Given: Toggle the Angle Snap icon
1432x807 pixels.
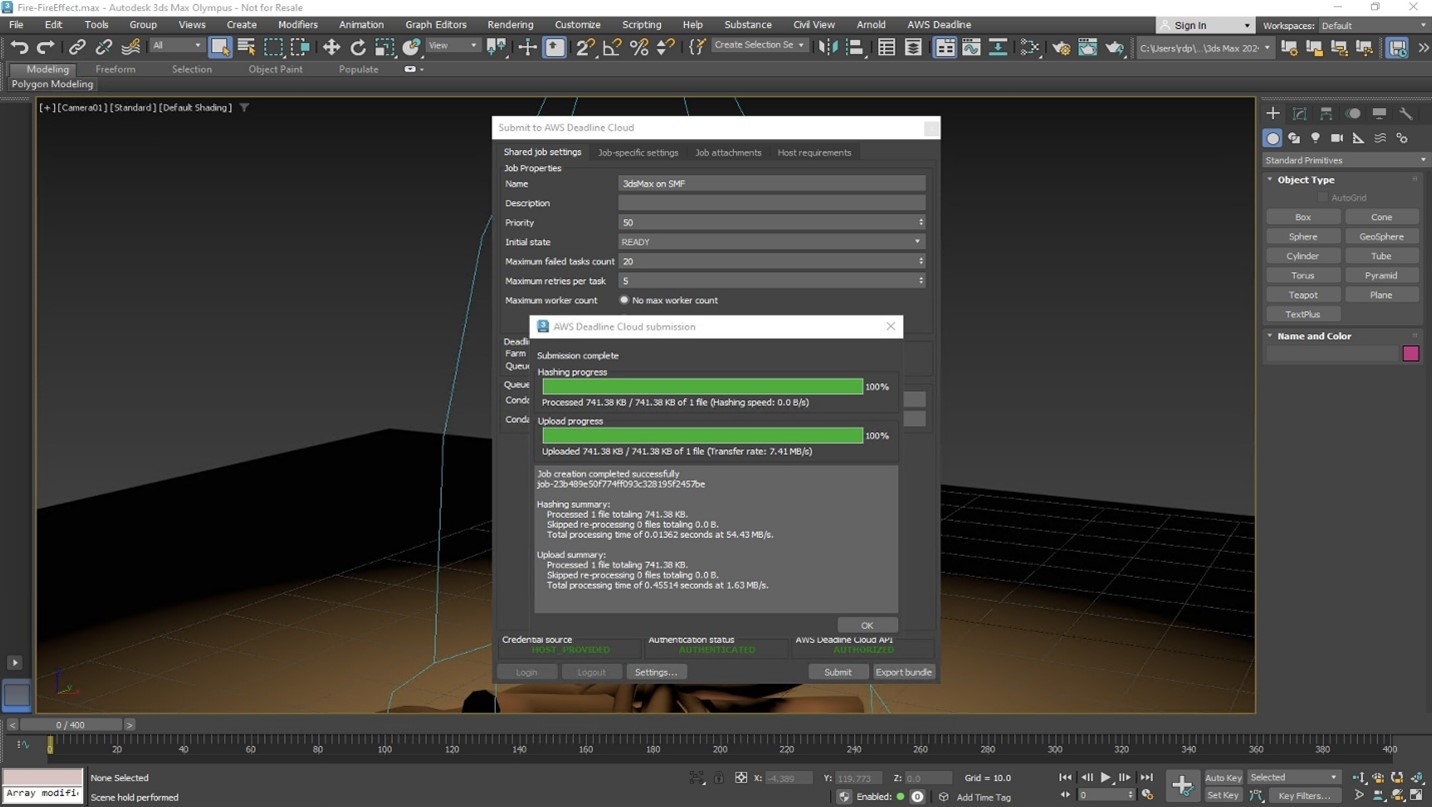Looking at the screenshot, I should [612, 47].
